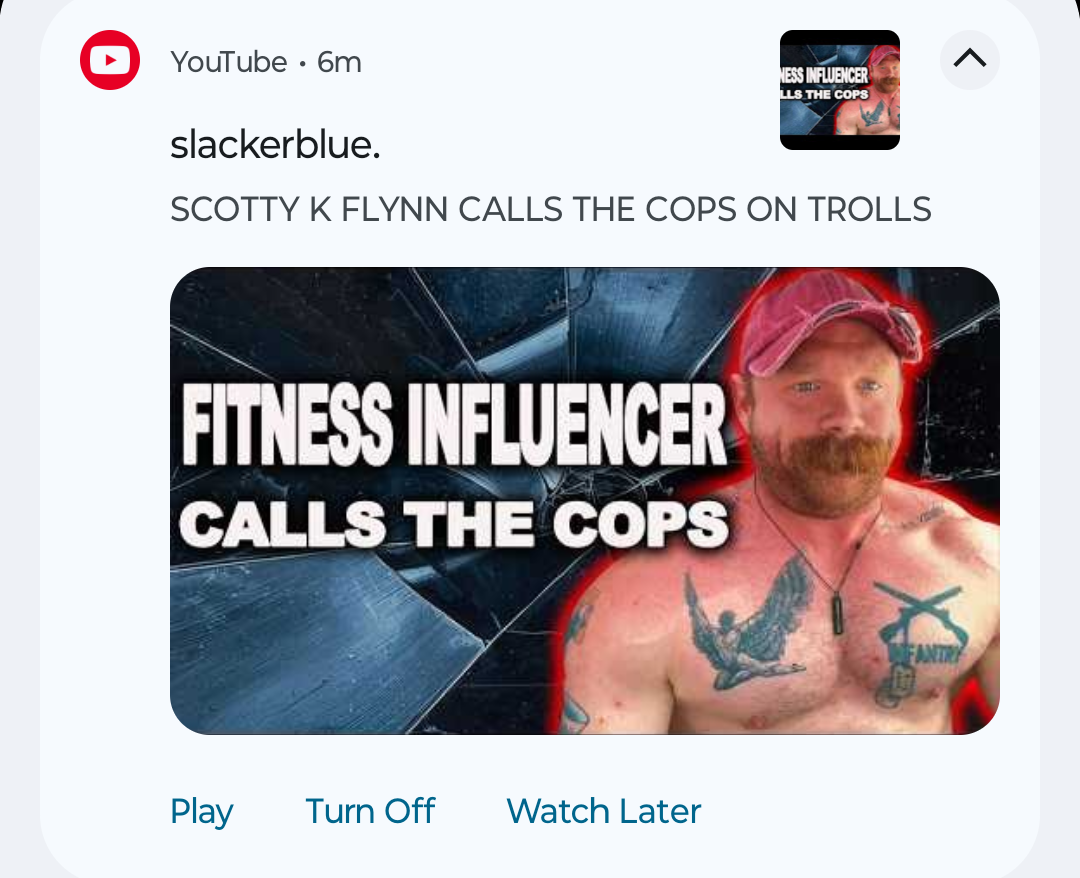Image resolution: width=1080 pixels, height=878 pixels.
Task: Collapse the notification with the up chevron
Action: 970,59
